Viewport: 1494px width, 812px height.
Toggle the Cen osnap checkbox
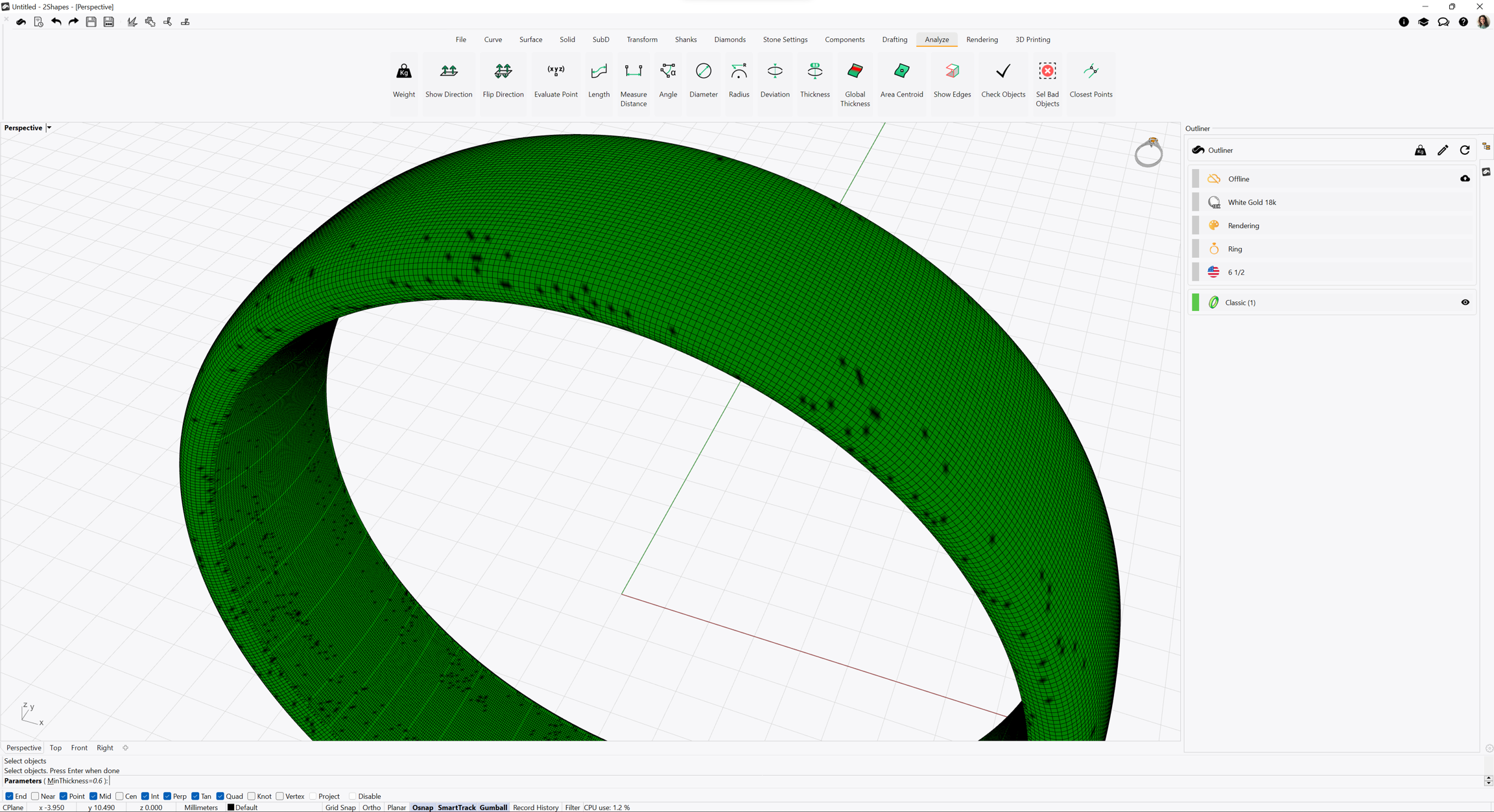coord(120,796)
